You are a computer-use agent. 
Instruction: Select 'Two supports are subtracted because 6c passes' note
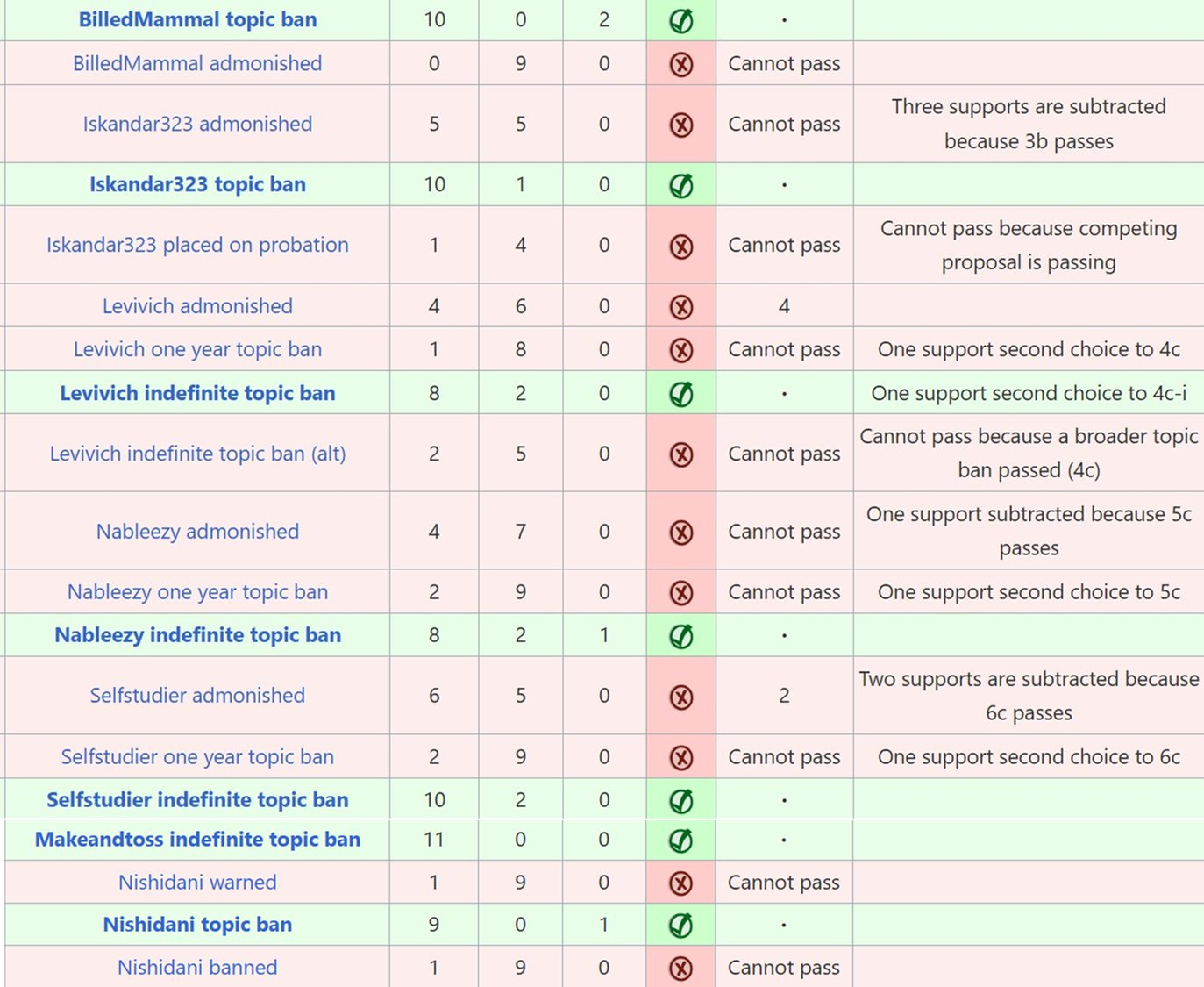point(1029,696)
